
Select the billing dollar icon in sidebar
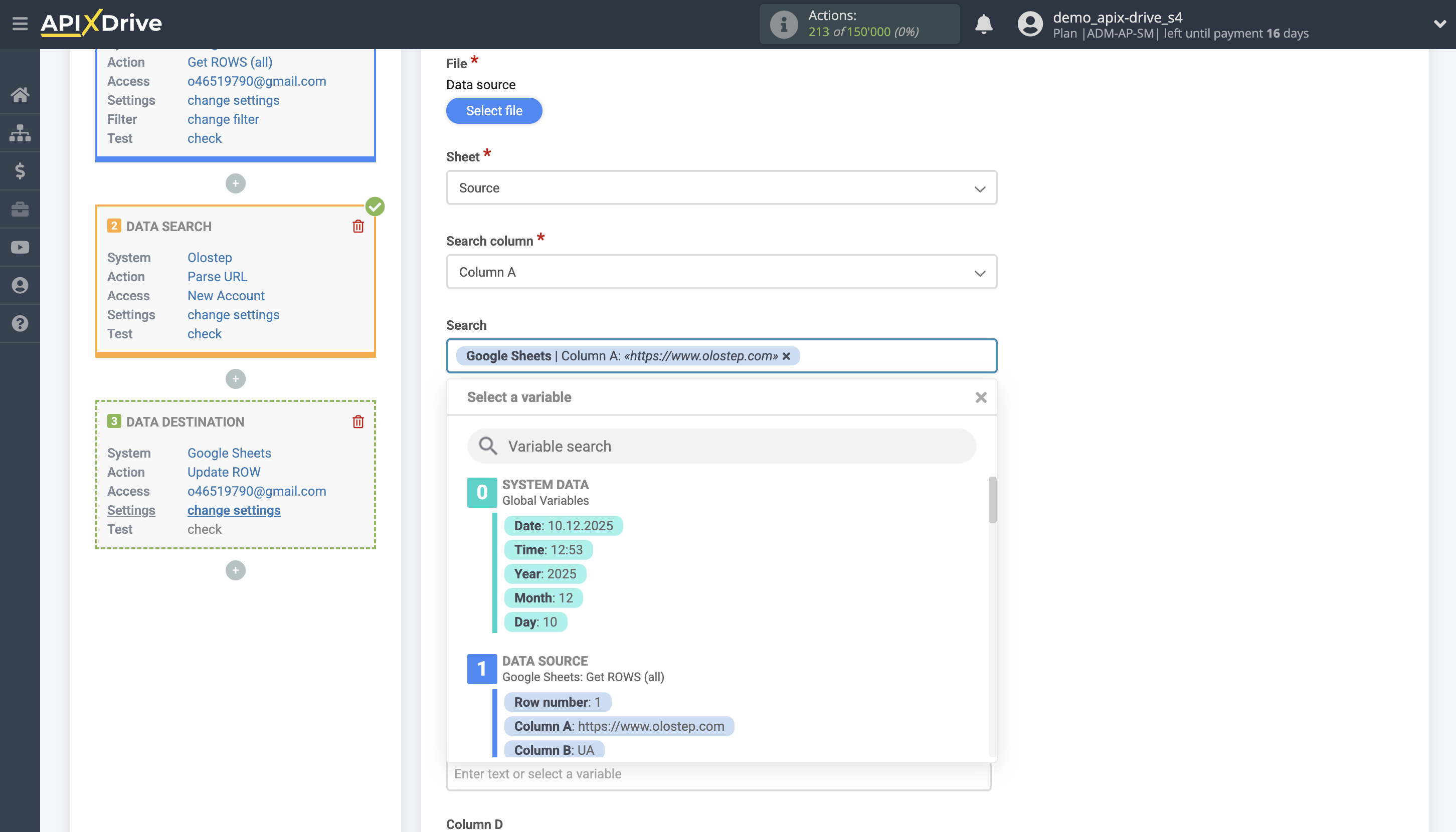pyautogui.click(x=21, y=171)
